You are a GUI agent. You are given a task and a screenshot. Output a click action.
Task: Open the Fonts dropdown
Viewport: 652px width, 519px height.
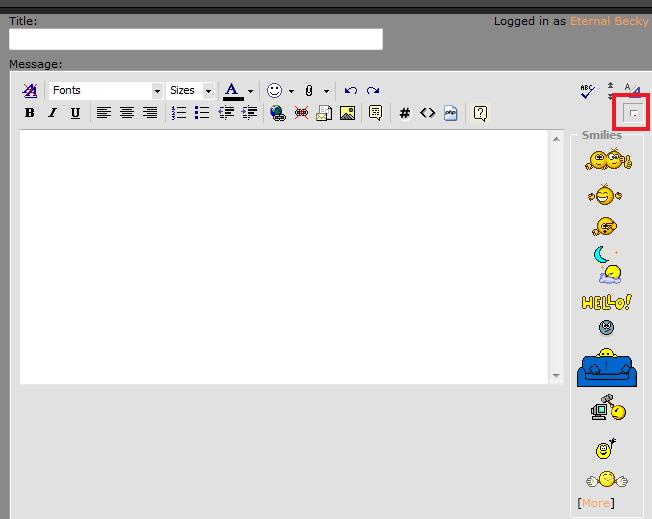[x=106, y=90]
